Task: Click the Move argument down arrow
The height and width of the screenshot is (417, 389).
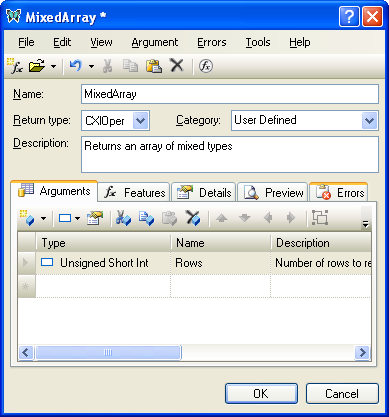Action: point(245,218)
